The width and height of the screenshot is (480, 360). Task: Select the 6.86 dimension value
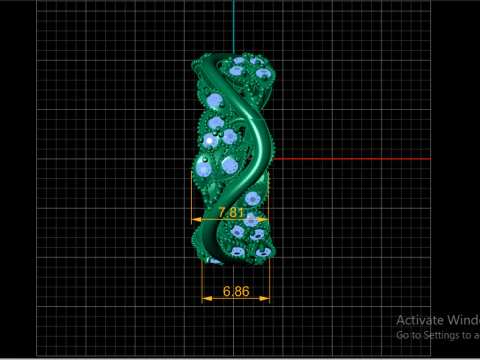tap(236, 291)
